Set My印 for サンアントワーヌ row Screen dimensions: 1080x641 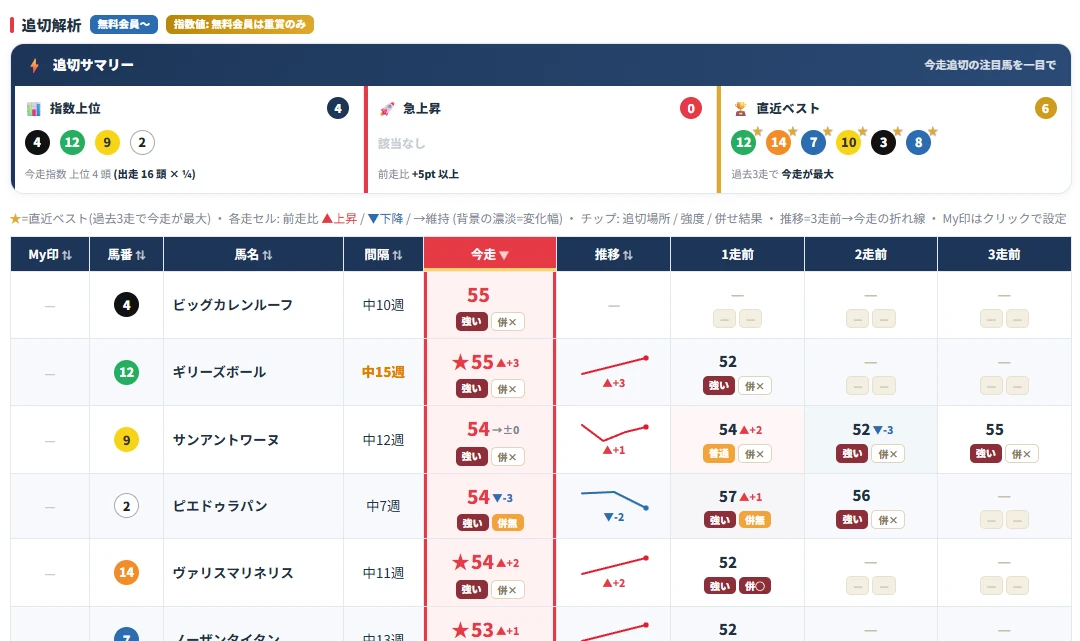click(50, 440)
